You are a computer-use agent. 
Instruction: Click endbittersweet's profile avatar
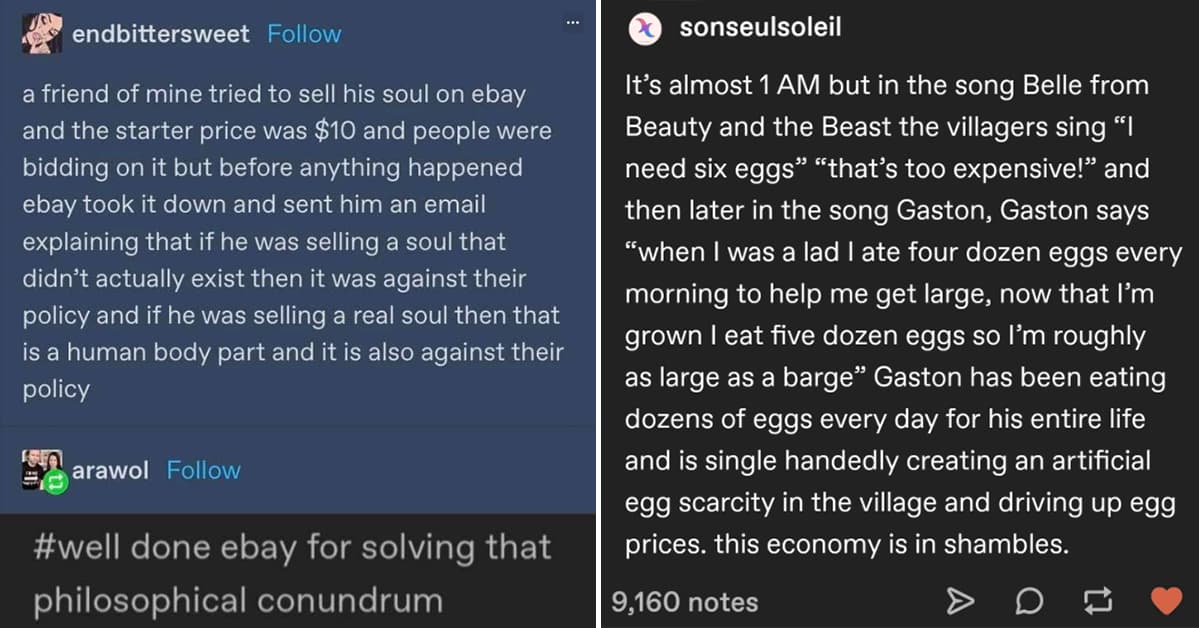pyautogui.click(x=41, y=34)
